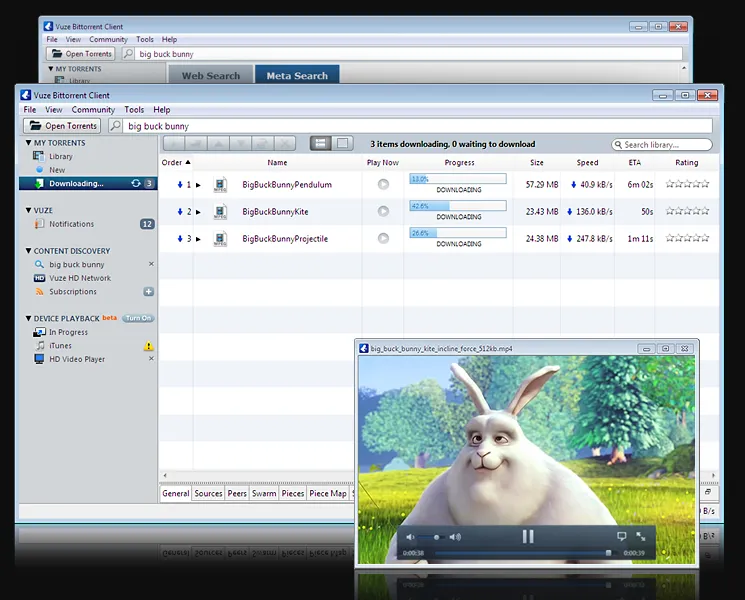
Task: Open the Piece Map details tab
Action: click(328, 494)
